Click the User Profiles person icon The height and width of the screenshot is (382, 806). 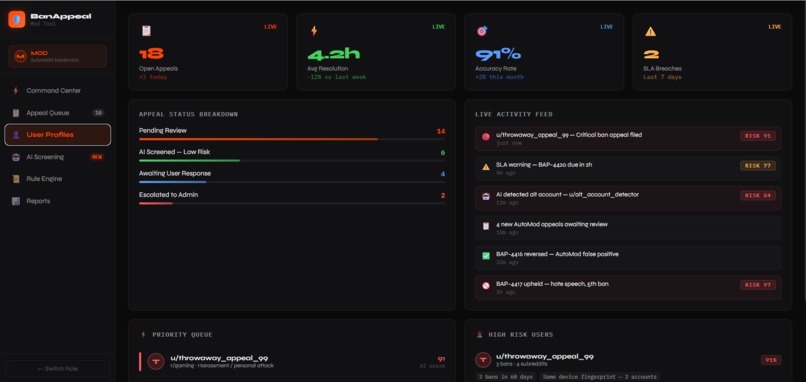pyautogui.click(x=16, y=135)
